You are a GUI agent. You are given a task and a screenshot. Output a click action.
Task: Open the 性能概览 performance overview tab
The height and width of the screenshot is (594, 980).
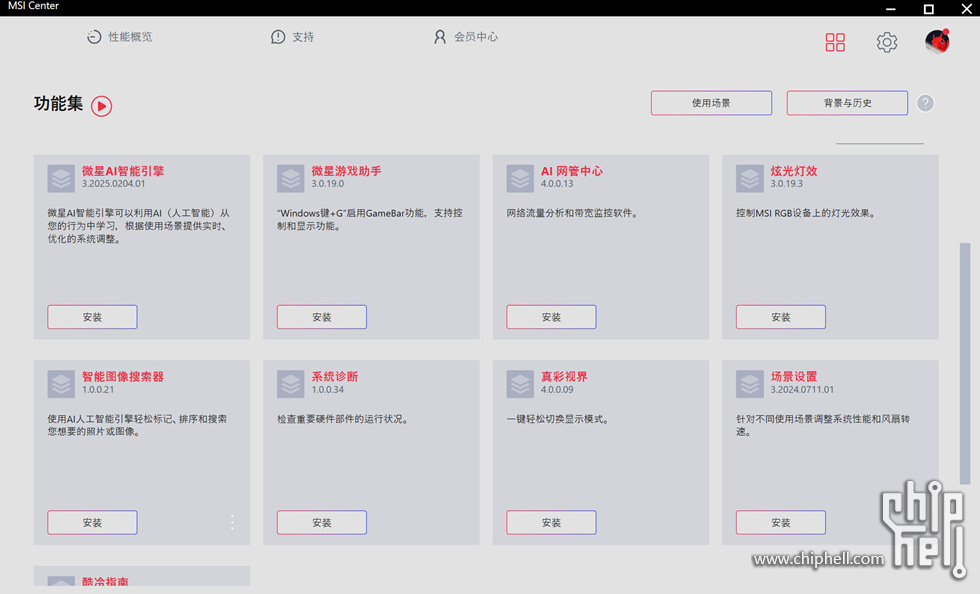[119, 37]
